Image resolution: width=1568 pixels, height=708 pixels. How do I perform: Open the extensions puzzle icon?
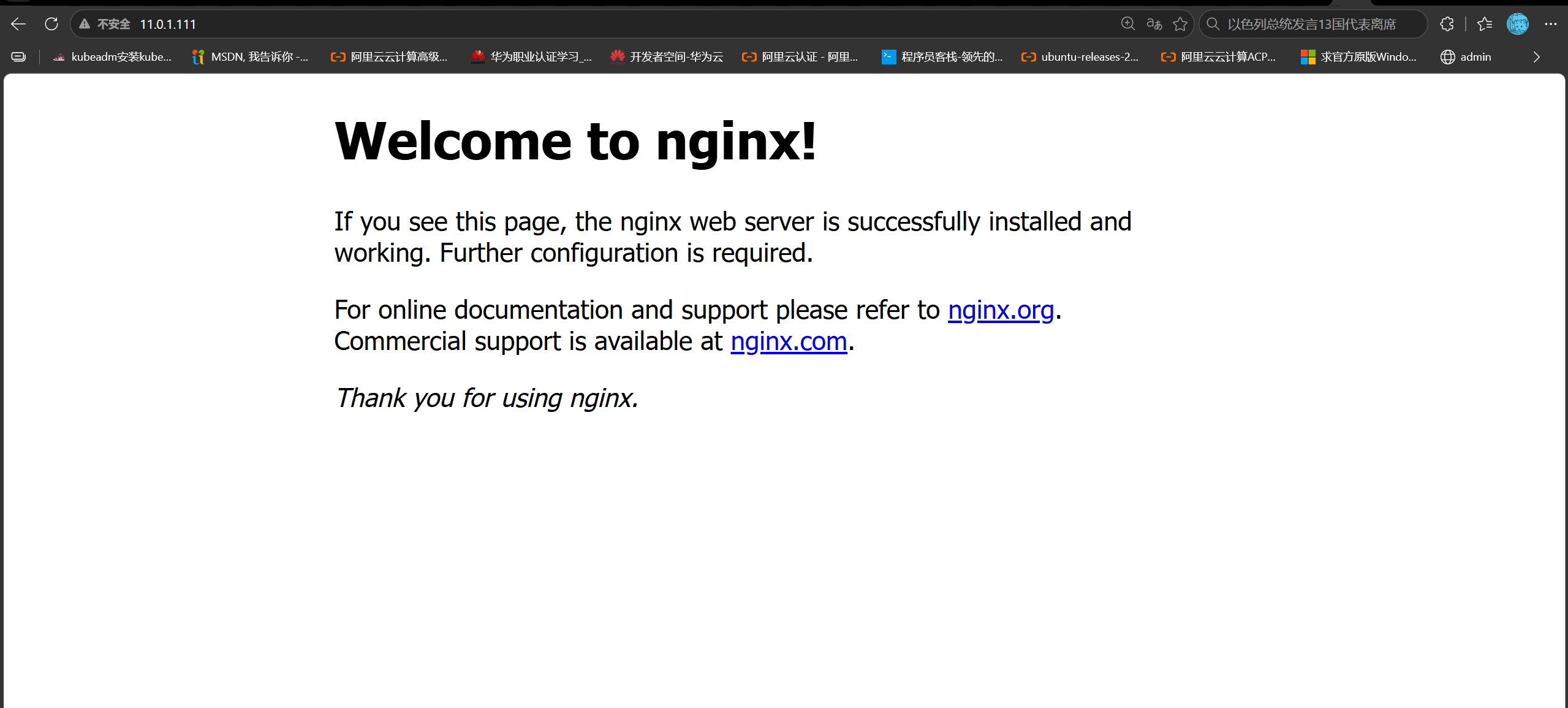[1447, 24]
